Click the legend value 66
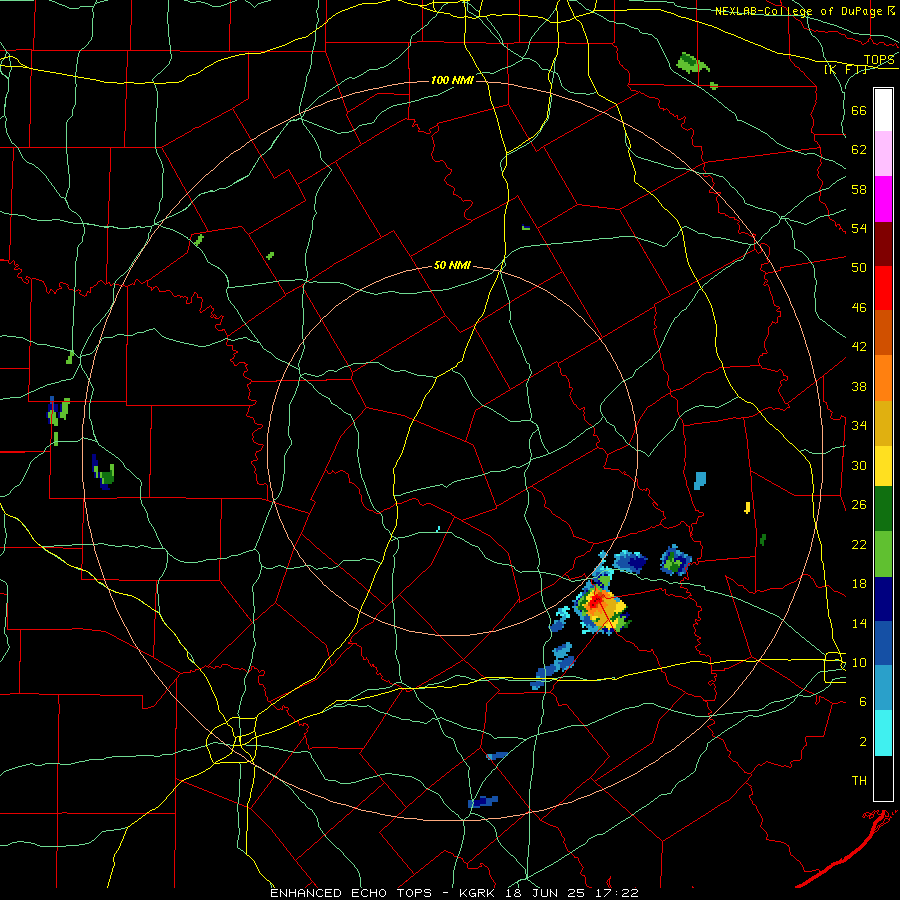The height and width of the screenshot is (900, 900). click(859, 111)
